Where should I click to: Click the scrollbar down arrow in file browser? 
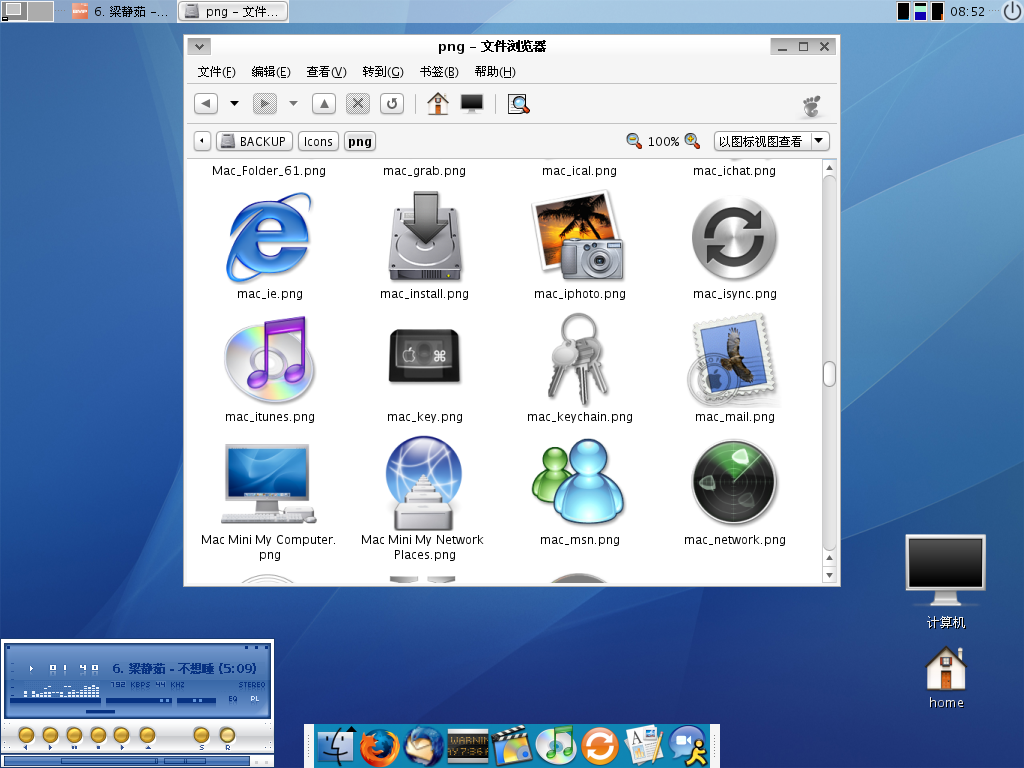tap(829, 575)
